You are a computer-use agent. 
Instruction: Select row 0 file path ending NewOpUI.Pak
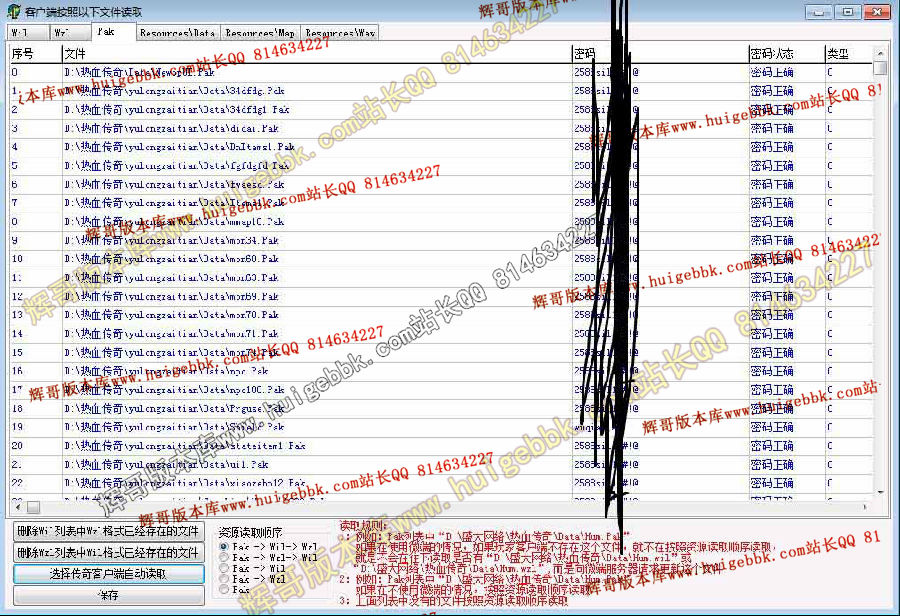point(139,72)
